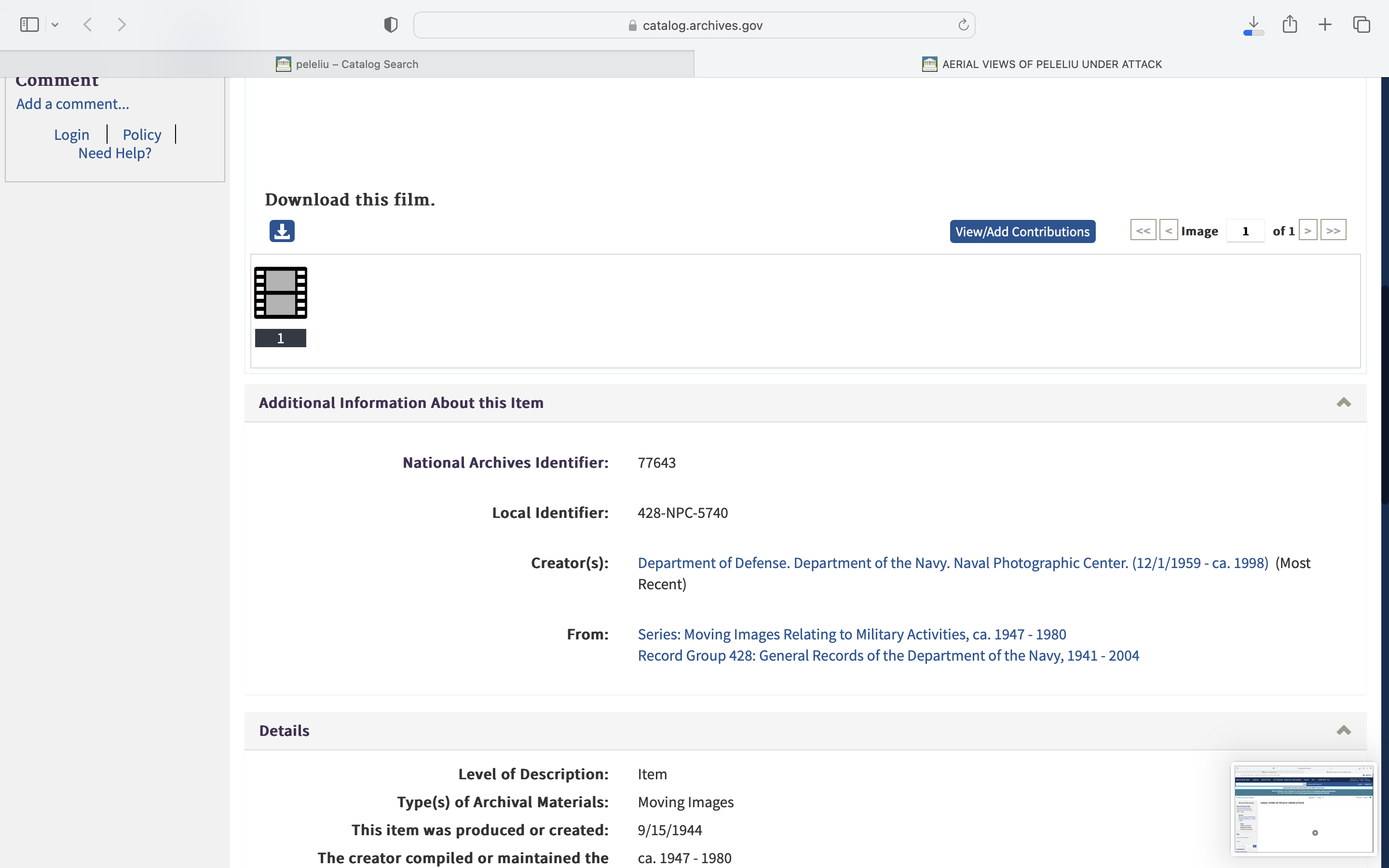Show the tab overview icon
This screenshot has width=1389, height=868.
point(1362,25)
